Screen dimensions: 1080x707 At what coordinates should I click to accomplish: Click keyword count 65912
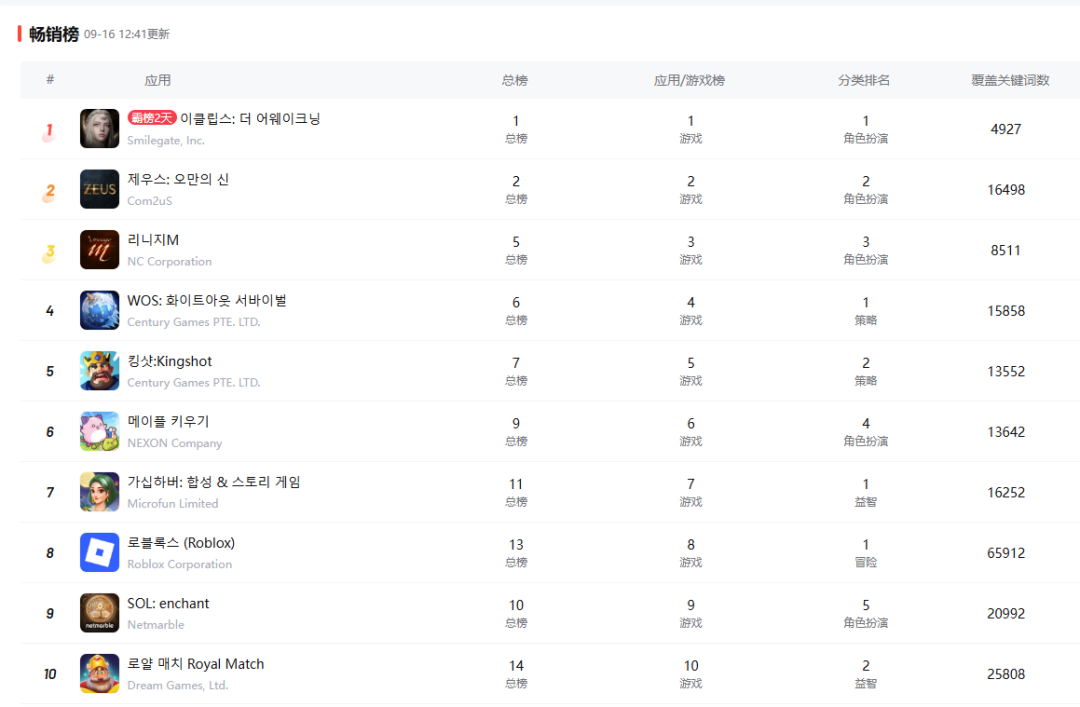(1006, 554)
